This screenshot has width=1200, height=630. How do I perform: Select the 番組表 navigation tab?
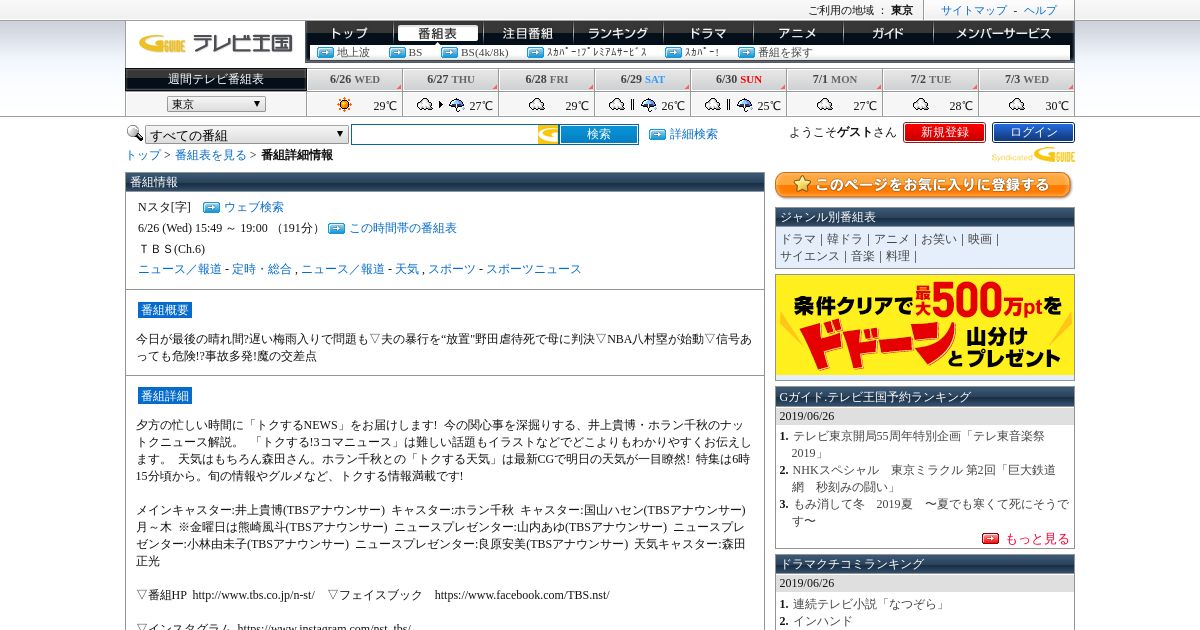[x=437, y=33]
